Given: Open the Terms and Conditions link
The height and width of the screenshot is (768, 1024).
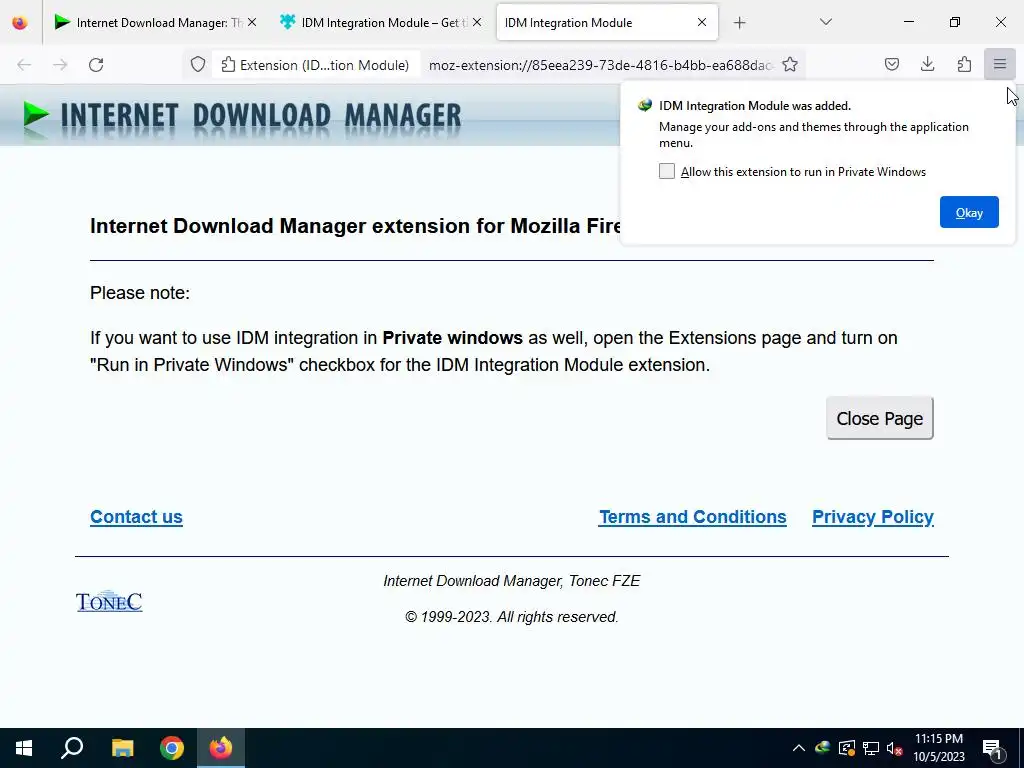Looking at the screenshot, I should [x=693, y=517].
